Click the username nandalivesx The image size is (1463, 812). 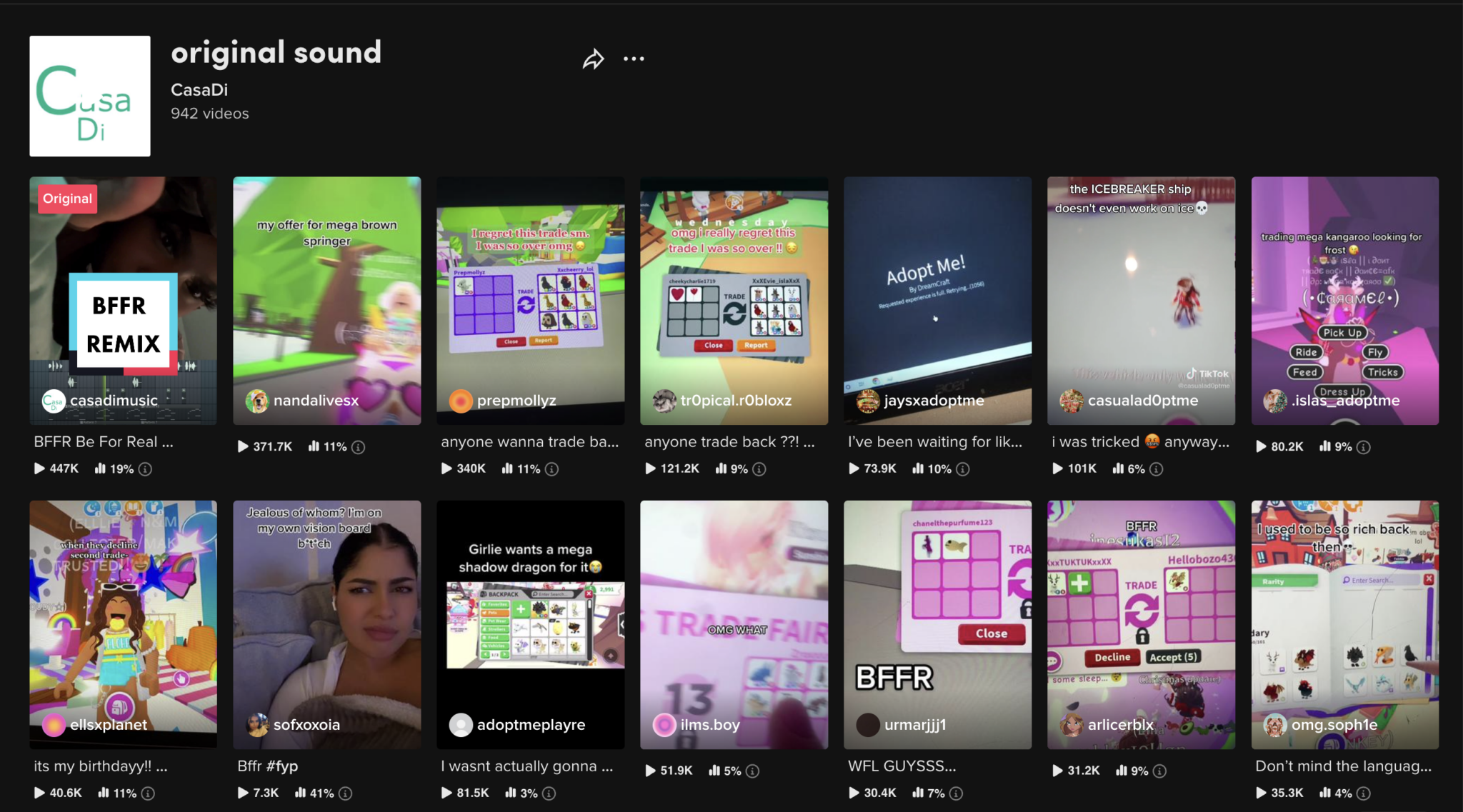pos(316,401)
